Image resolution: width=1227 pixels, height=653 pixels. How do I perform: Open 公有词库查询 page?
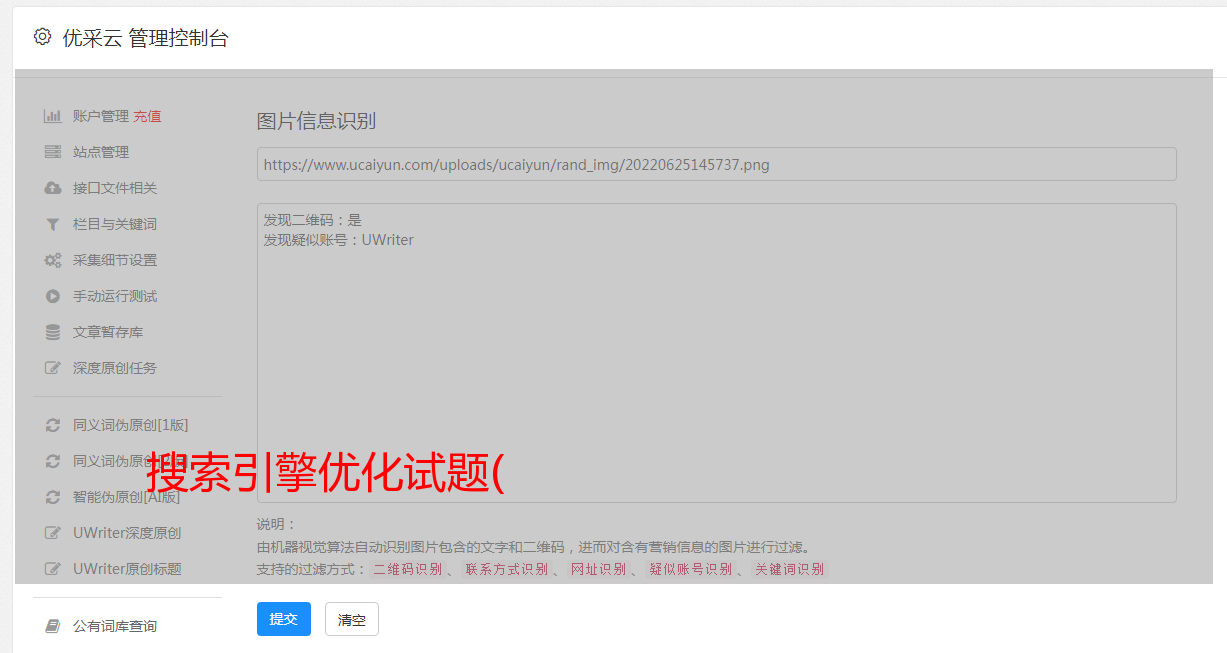click(x=115, y=626)
